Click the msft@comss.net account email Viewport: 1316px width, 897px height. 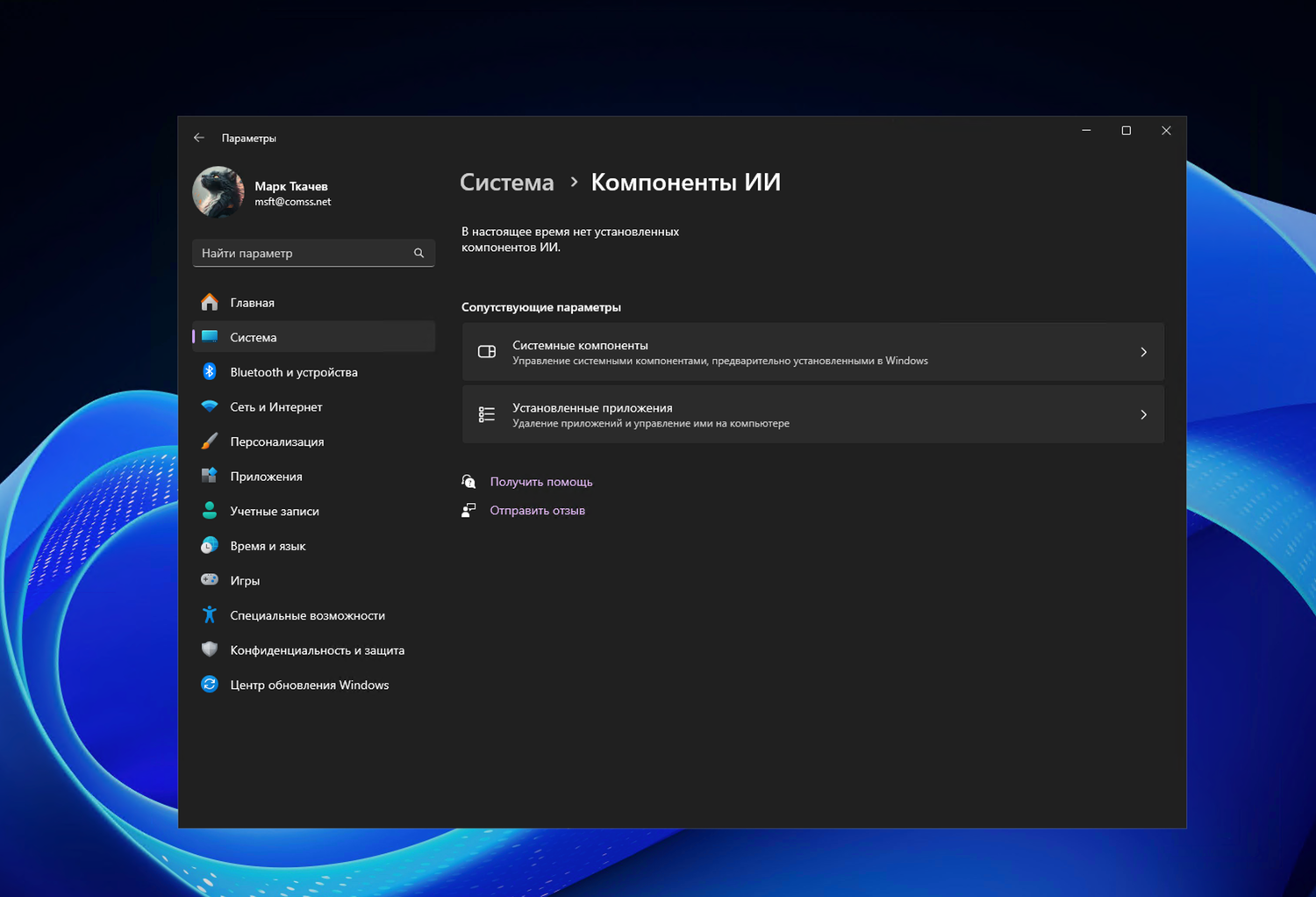(x=293, y=202)
